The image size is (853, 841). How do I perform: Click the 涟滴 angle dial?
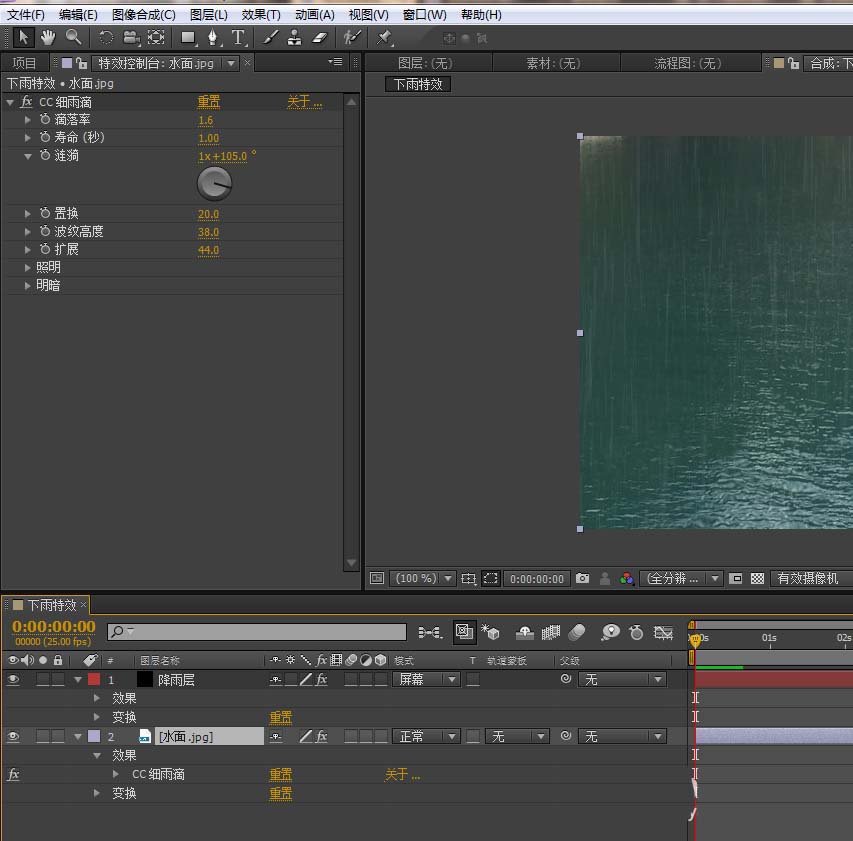click(214, 183)
